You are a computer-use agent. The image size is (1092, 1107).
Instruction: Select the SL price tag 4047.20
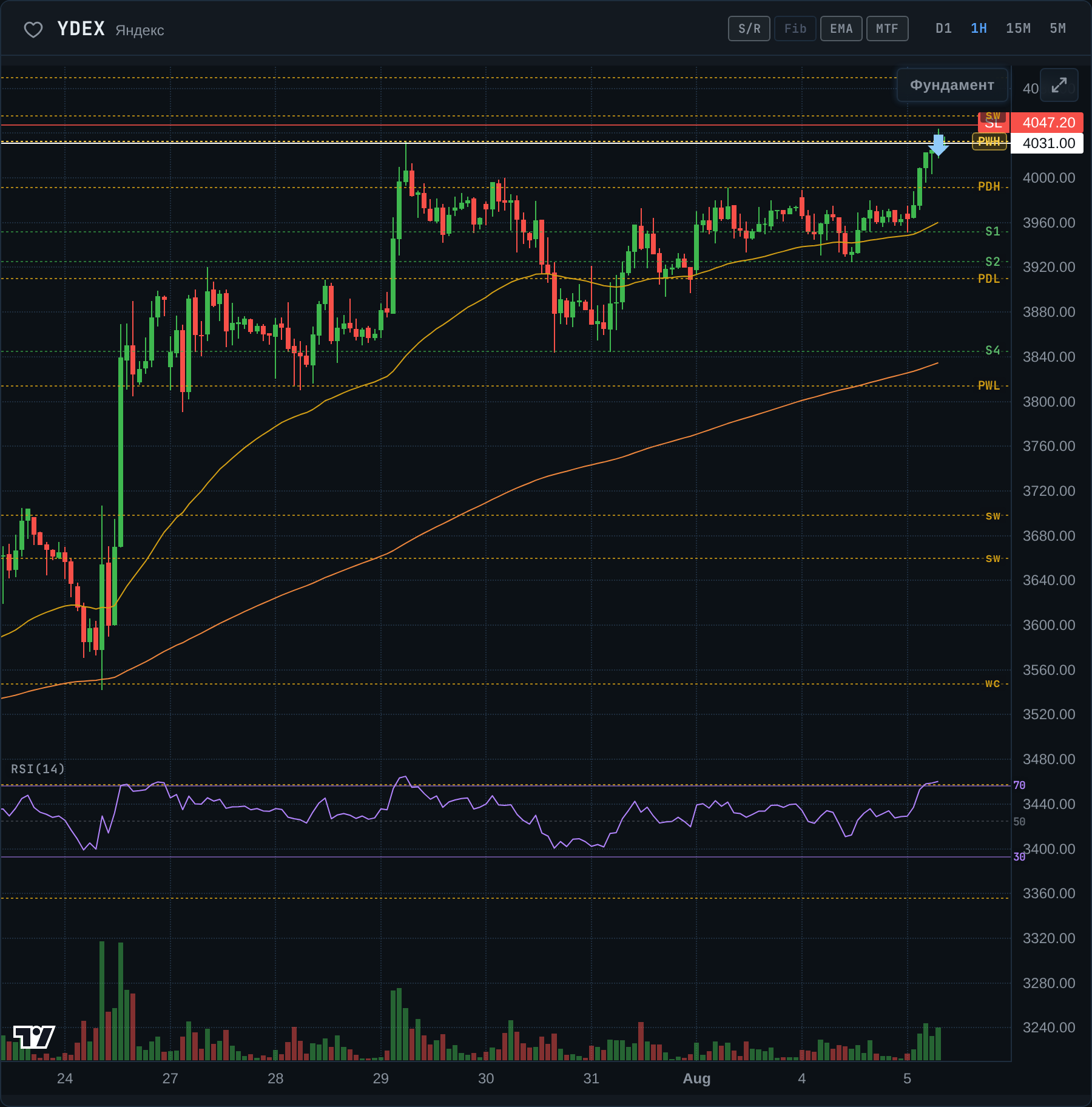point(1047,123)
